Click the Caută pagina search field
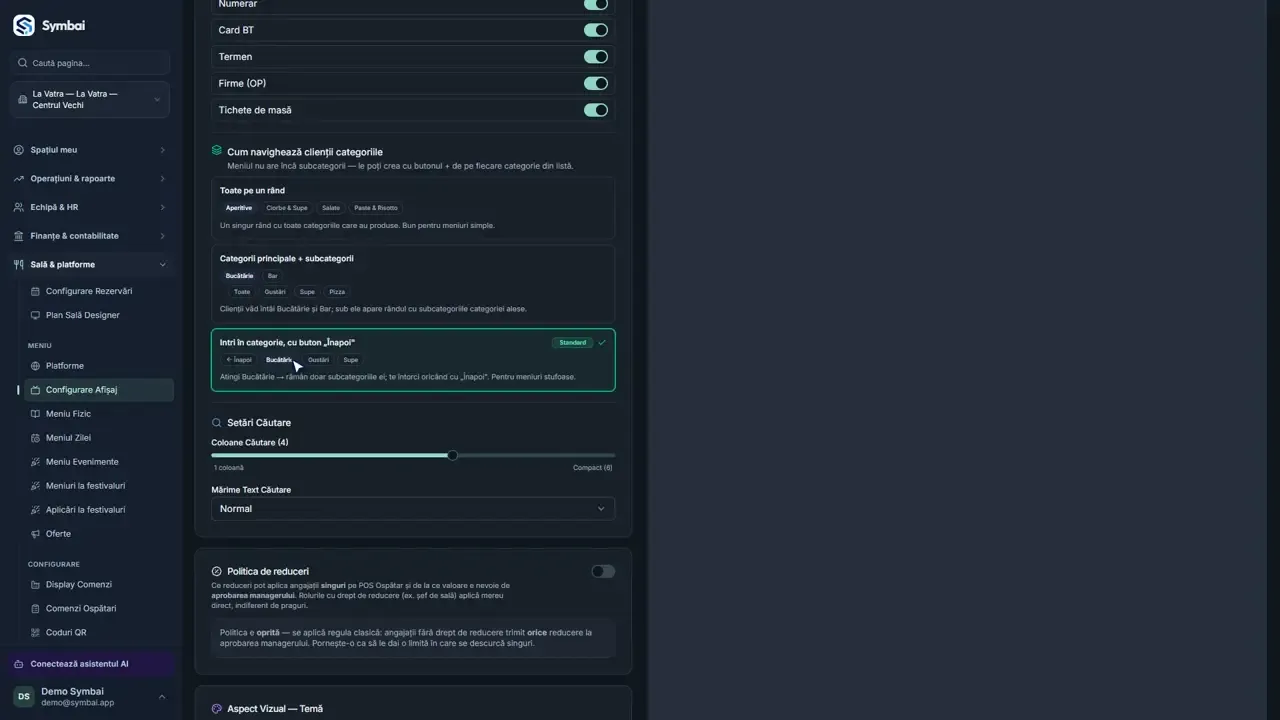The height and width of the screenshot is (720, 1280). 90,63
